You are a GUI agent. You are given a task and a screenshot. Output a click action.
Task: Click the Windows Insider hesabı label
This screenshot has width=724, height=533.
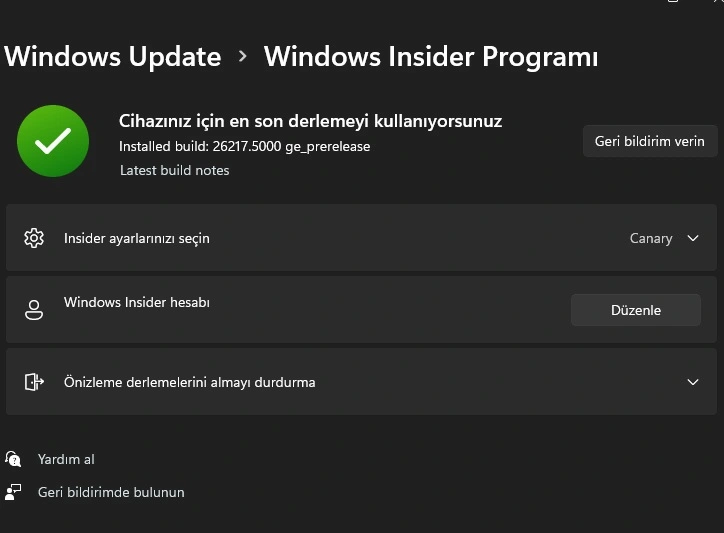pos(137,302)
